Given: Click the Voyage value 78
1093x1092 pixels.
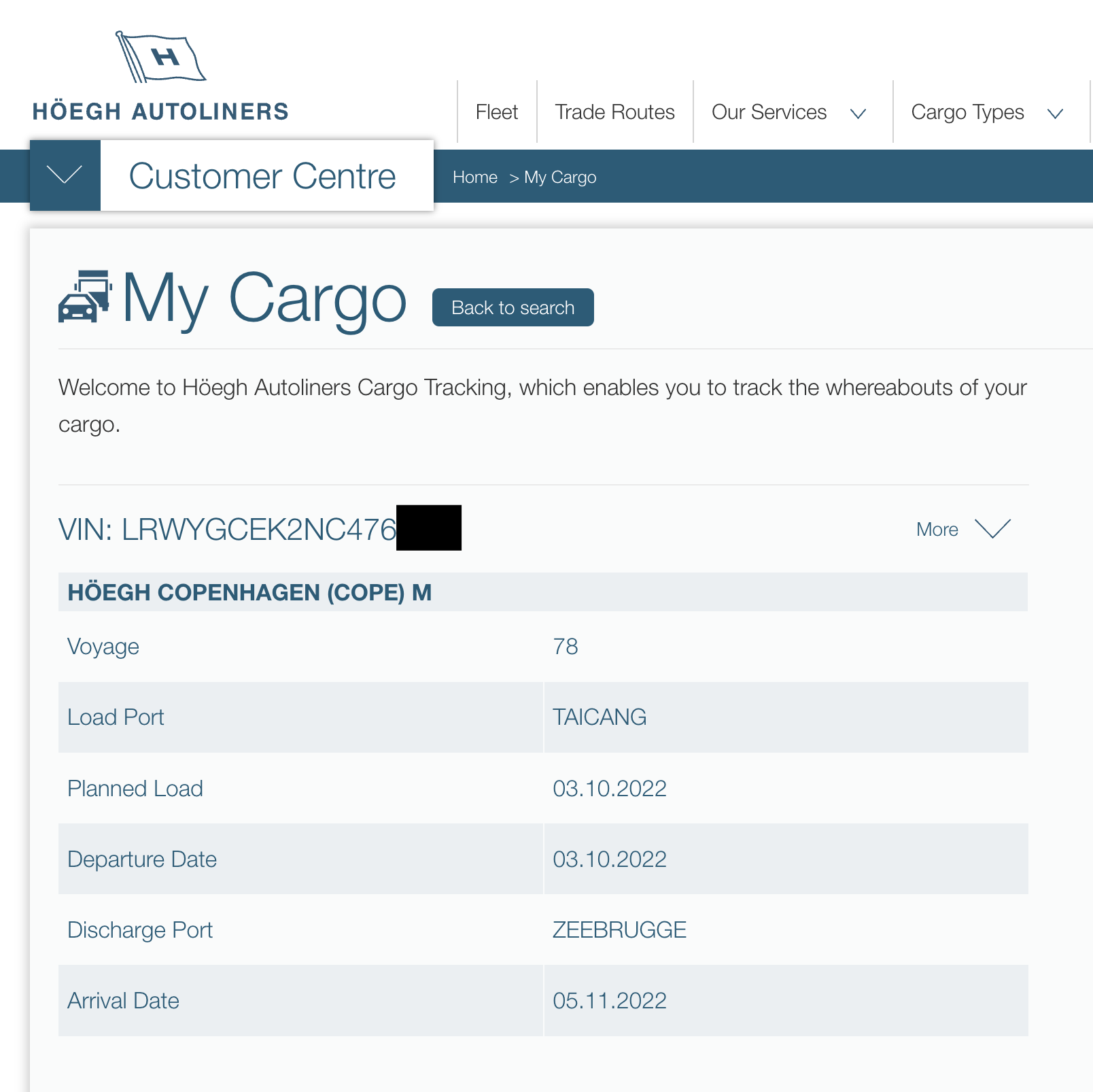Looking at the screenshot, I should click(566, 646).
